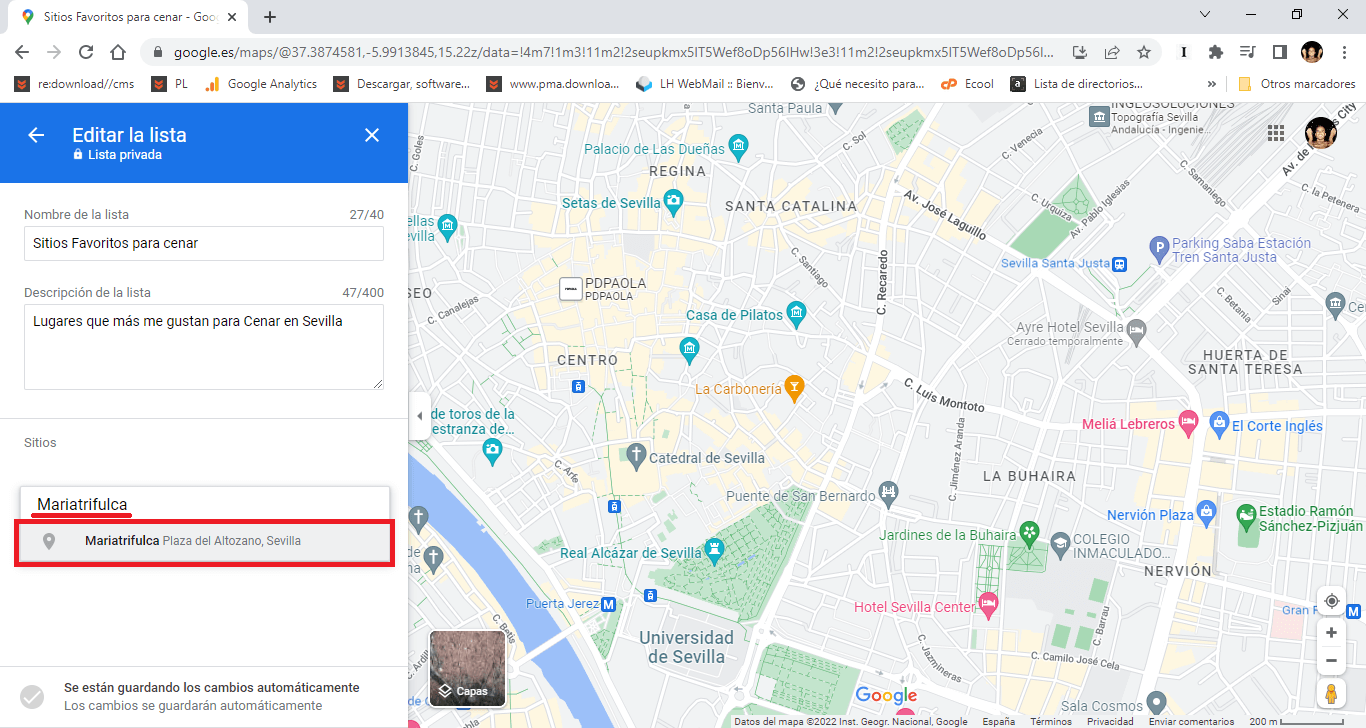Screen dimensions: 1366x728
Task: Click the Ayre Hotel Sevilla label
Action: [1070, 328]
